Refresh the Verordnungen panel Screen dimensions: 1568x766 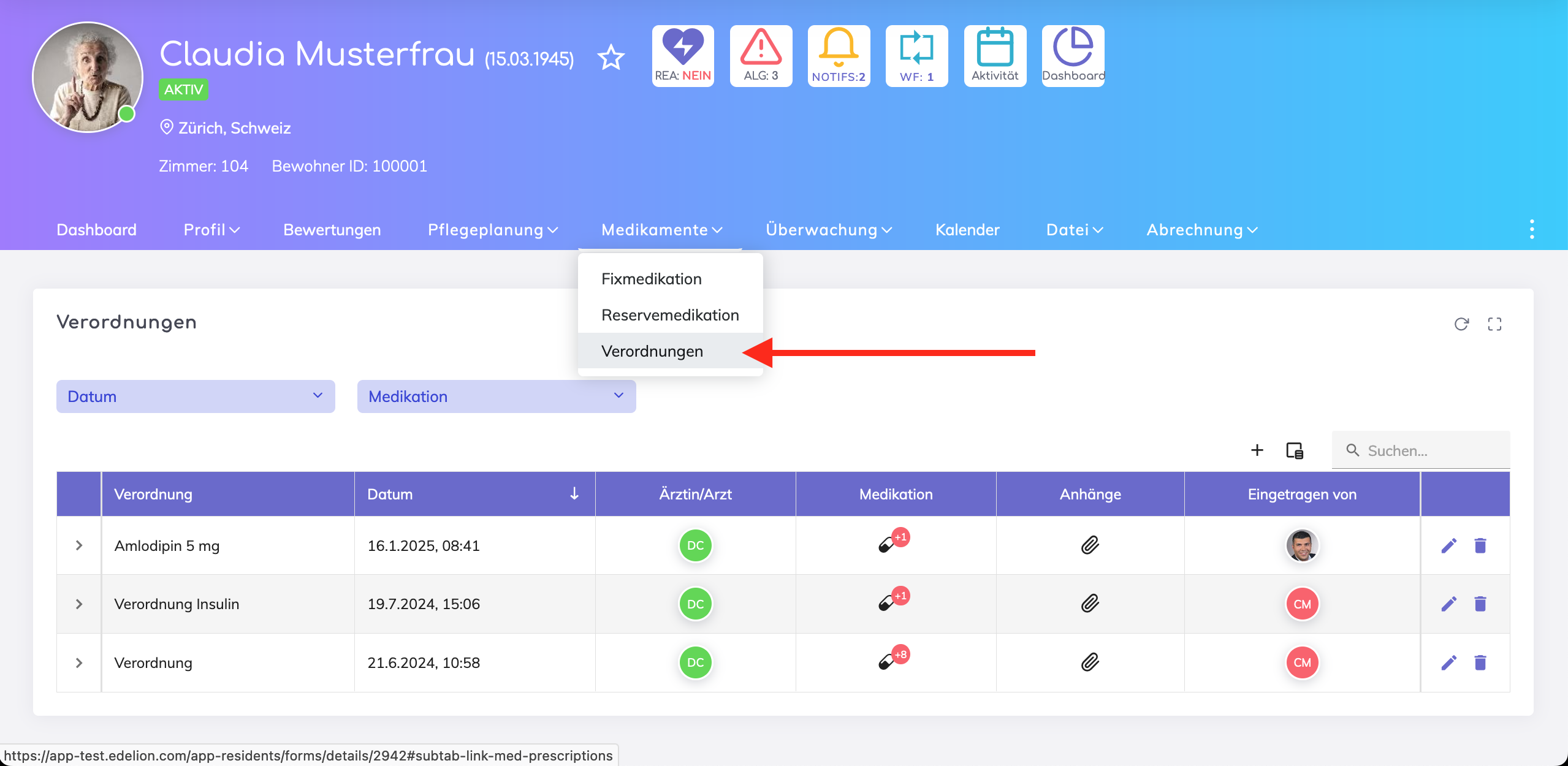[1461, 324]
